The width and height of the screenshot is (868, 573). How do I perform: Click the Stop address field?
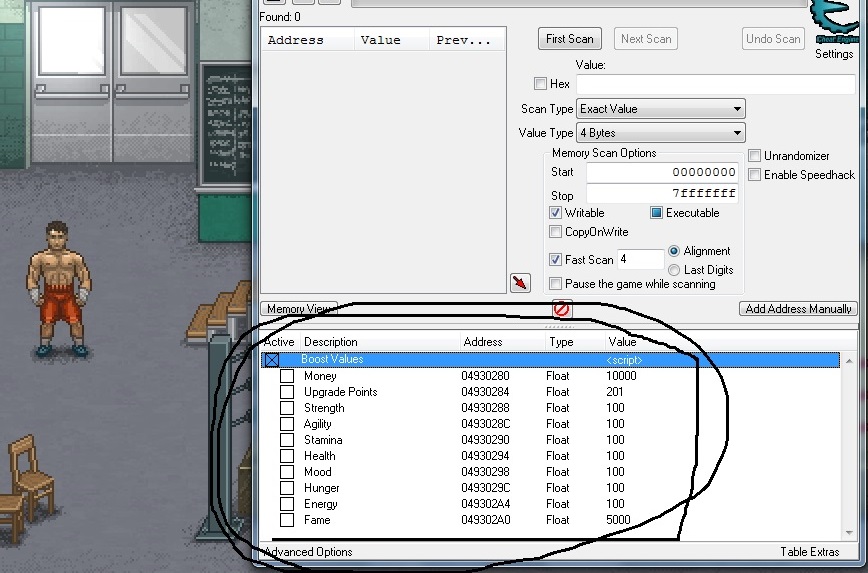coord(662,193)
